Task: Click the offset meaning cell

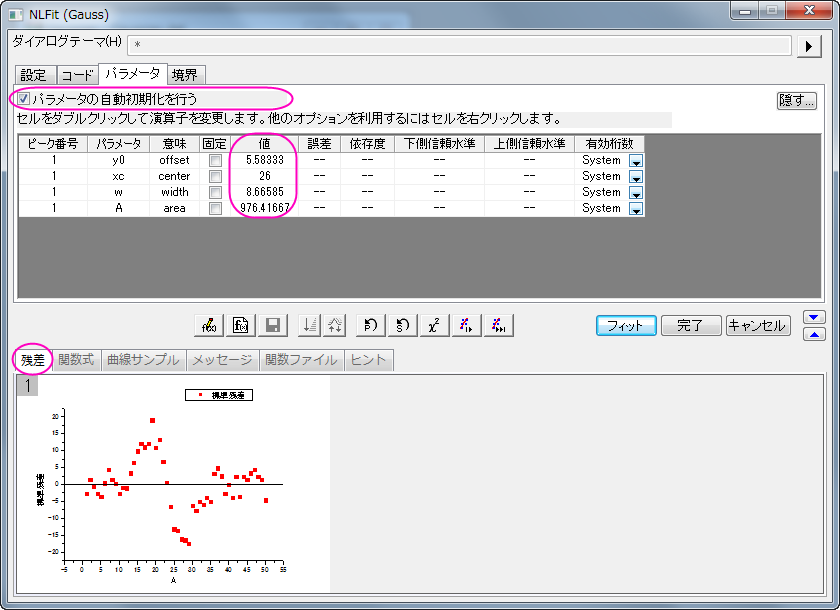Action: point(174,160)
